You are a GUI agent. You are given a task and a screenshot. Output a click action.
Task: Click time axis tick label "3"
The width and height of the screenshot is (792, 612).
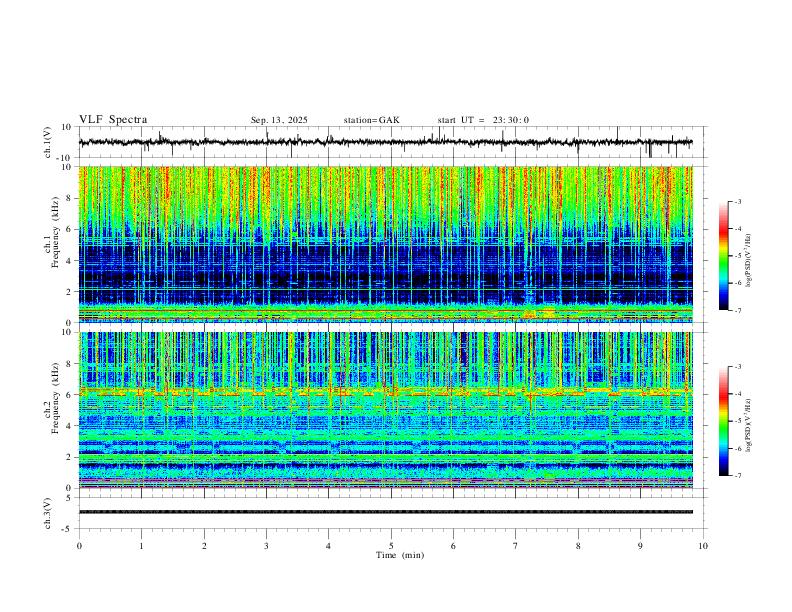coord(266,546)
